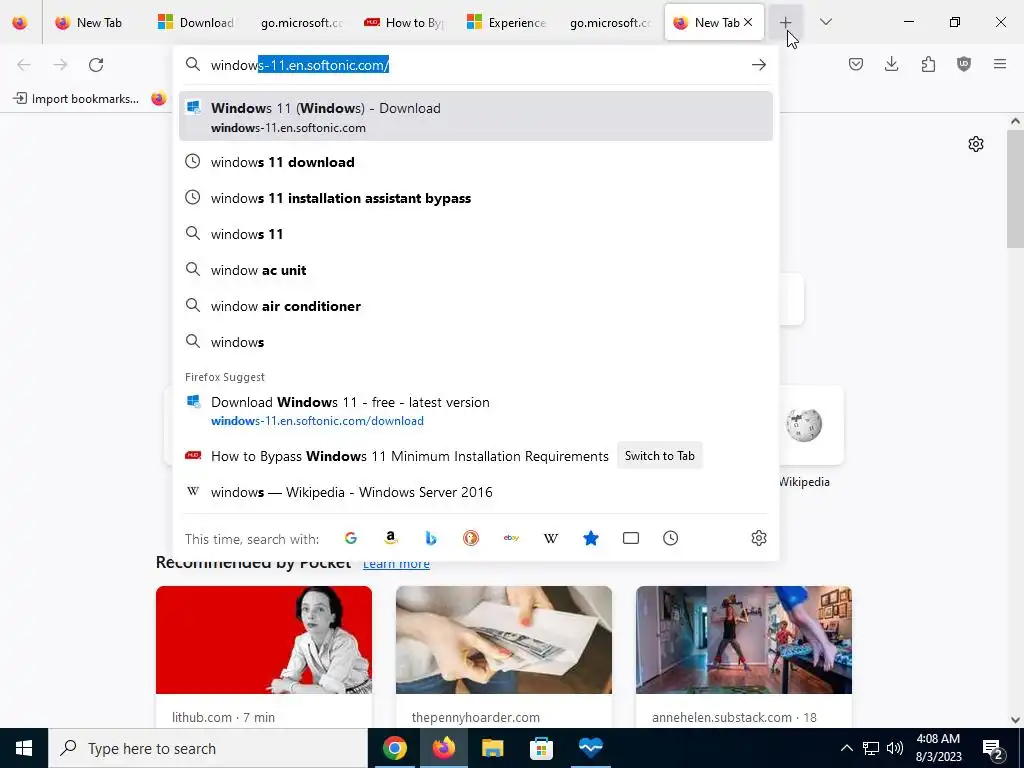Screen dimensions: 1024x768
Task: Click scrollbar down arrow
Action: point(1015,720)
